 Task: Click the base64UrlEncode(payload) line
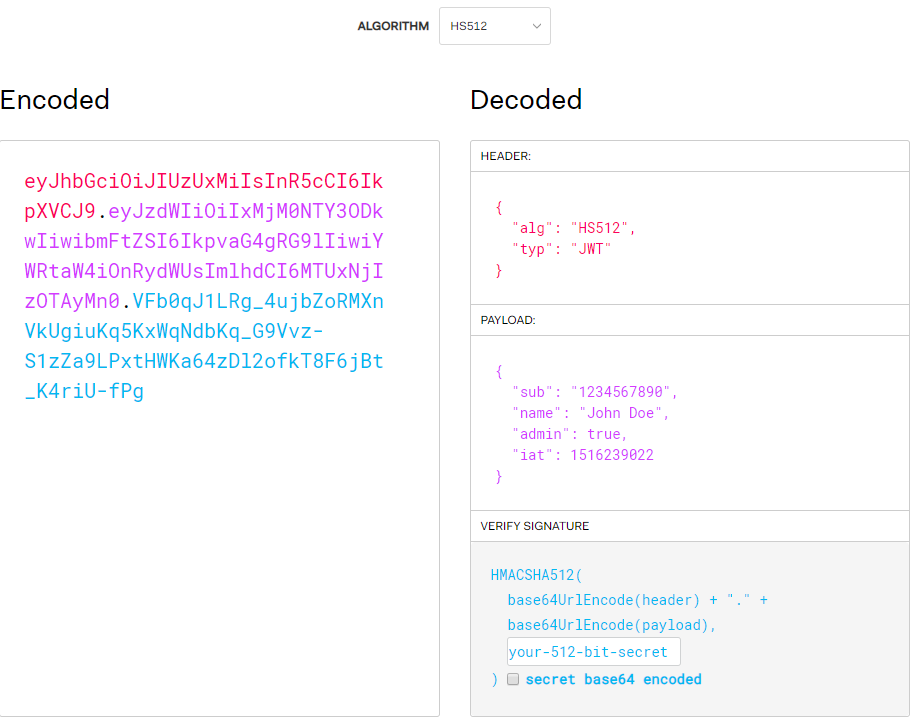coord(611,625)
